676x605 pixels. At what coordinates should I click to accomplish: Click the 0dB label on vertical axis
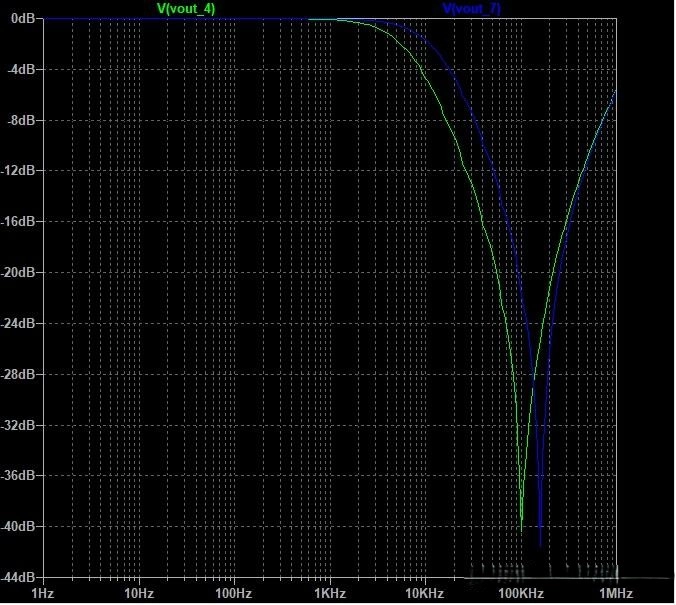(21, 19)
